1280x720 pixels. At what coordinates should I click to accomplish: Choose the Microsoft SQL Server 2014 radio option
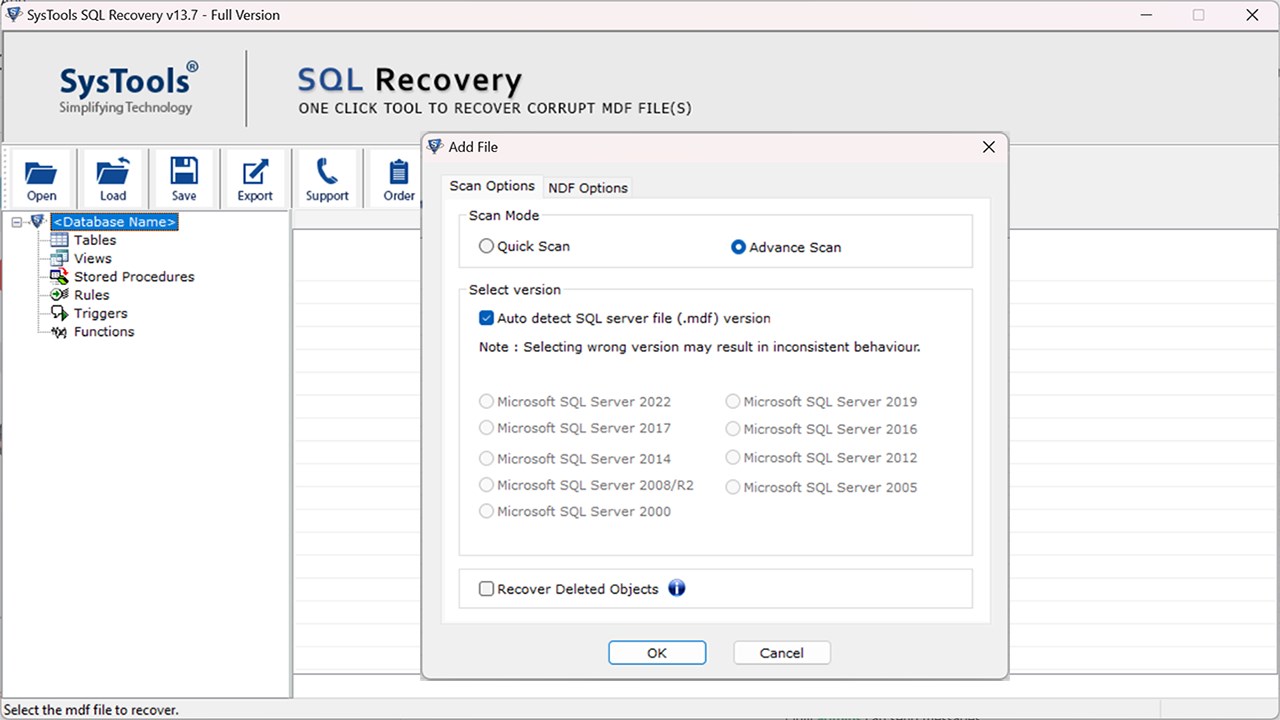click(486, 459)
